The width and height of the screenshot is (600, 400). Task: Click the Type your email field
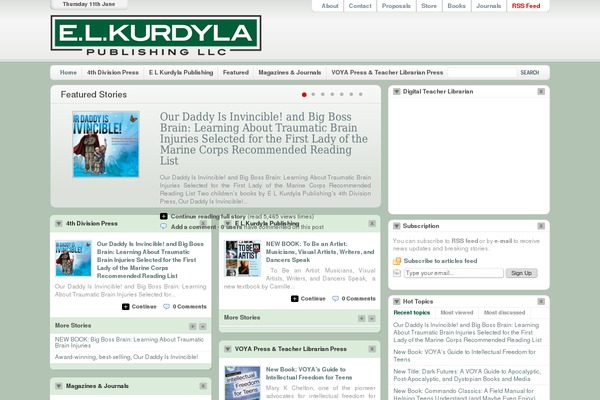coord(454,273)
